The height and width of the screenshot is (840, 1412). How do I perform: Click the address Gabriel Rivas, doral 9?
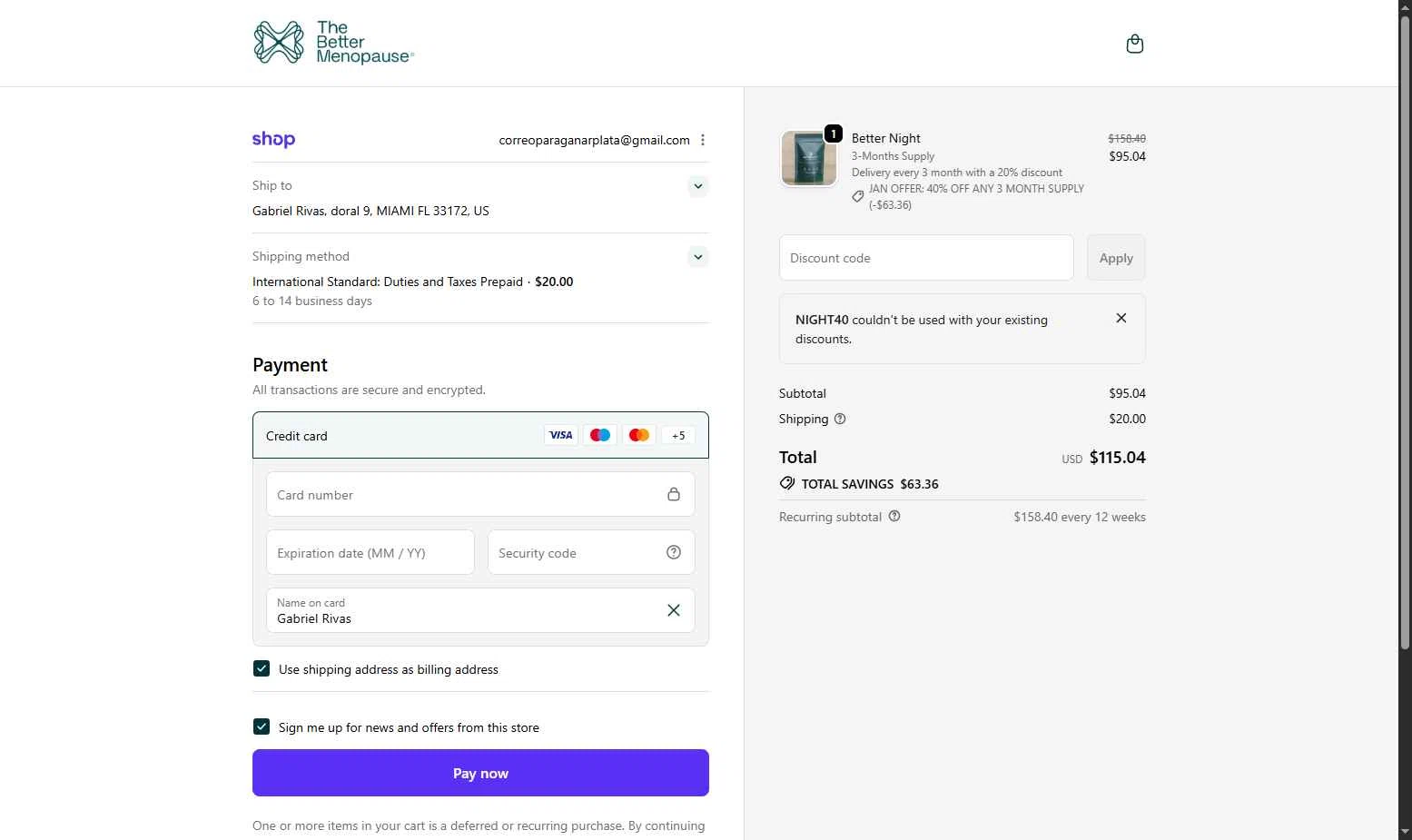coord(370,211)
